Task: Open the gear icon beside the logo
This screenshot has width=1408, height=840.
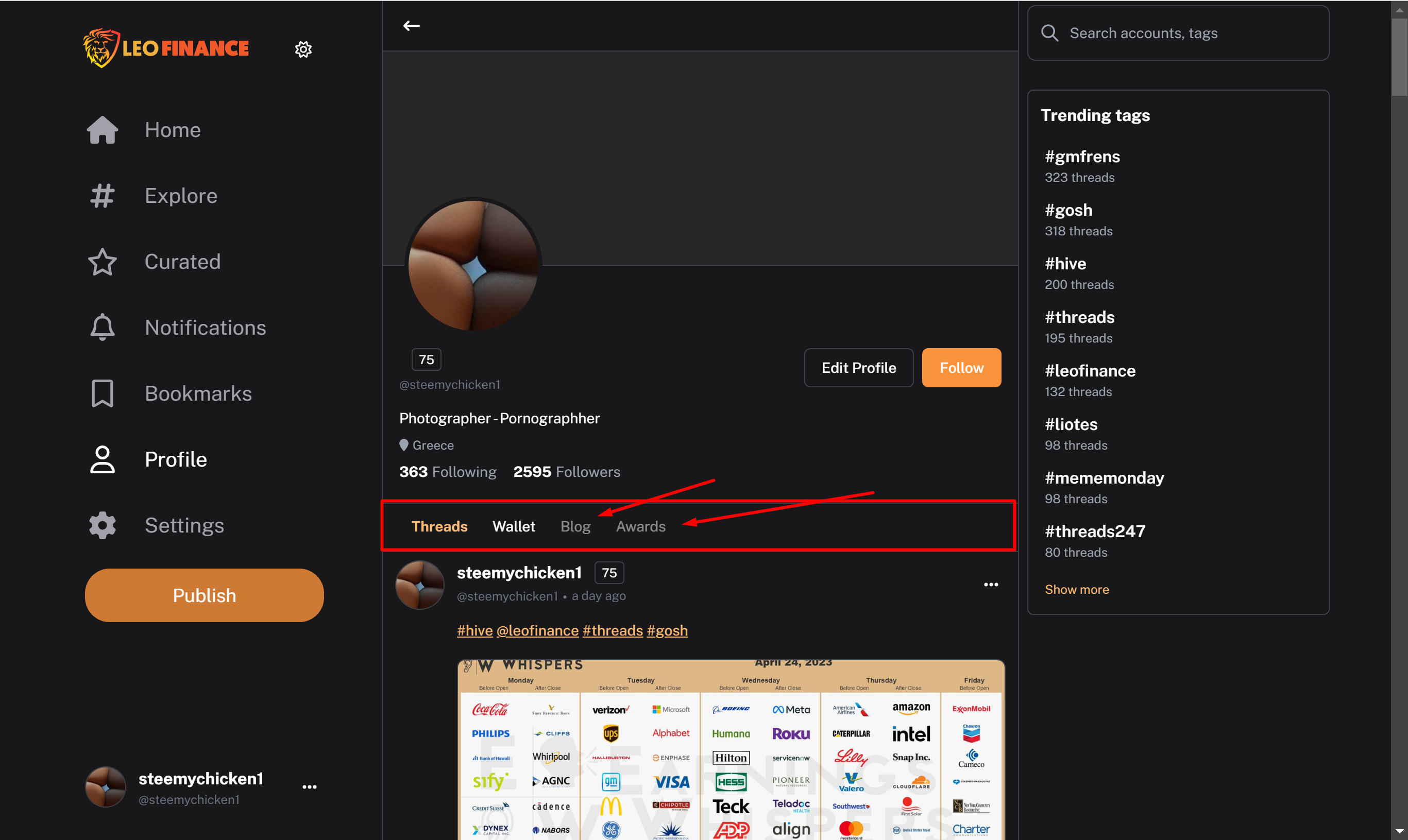Action: tap(303, 49)
